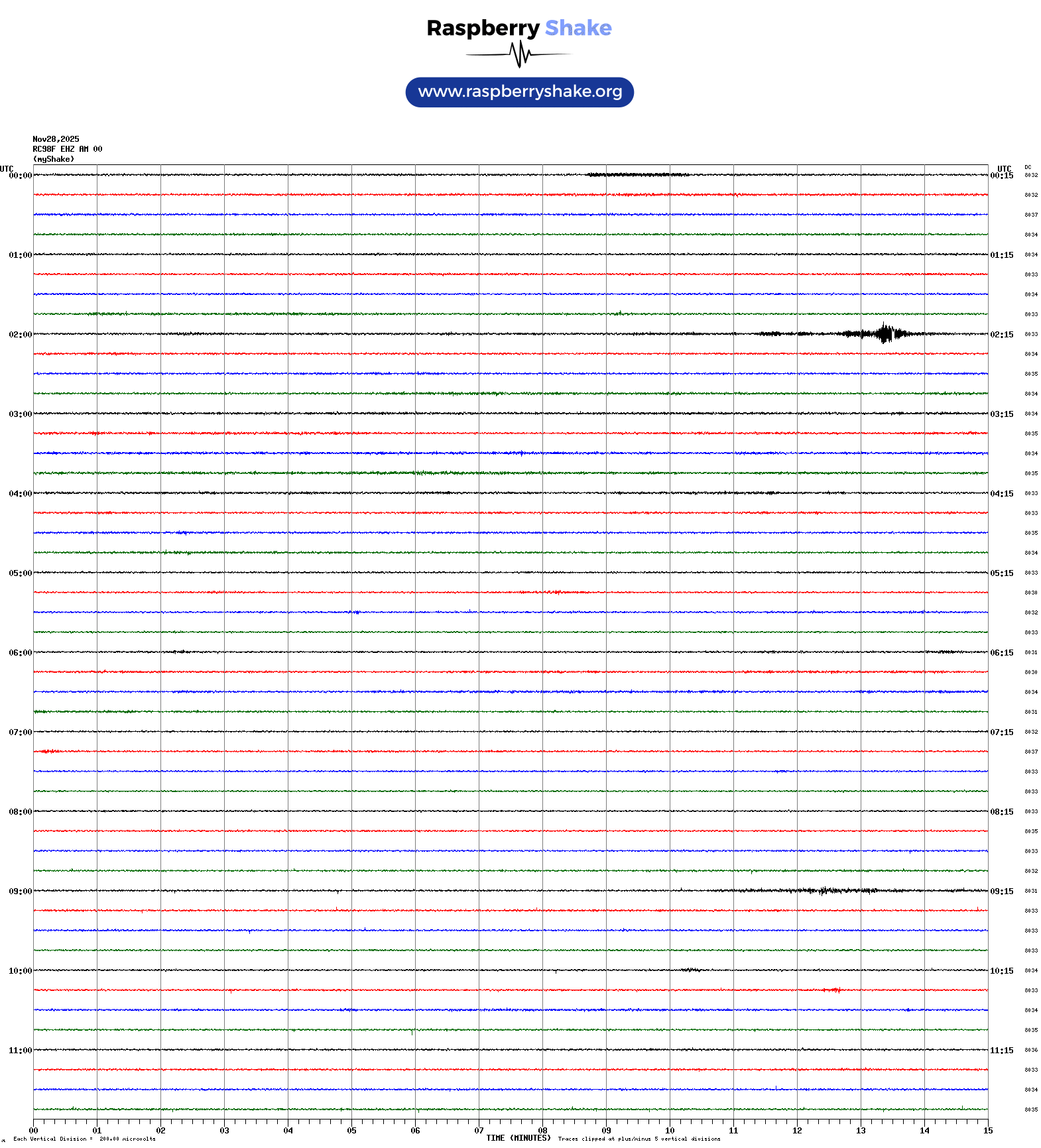Click the 07 minute tick on bottom axis
The height and width of the screenshot is (1148, 1041).
[479, 1131]
